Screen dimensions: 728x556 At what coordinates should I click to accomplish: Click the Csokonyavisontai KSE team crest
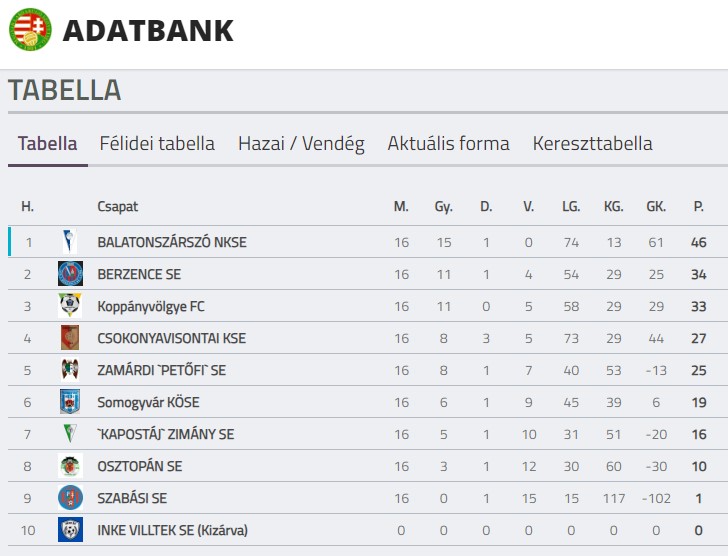(x=69, y=338)
